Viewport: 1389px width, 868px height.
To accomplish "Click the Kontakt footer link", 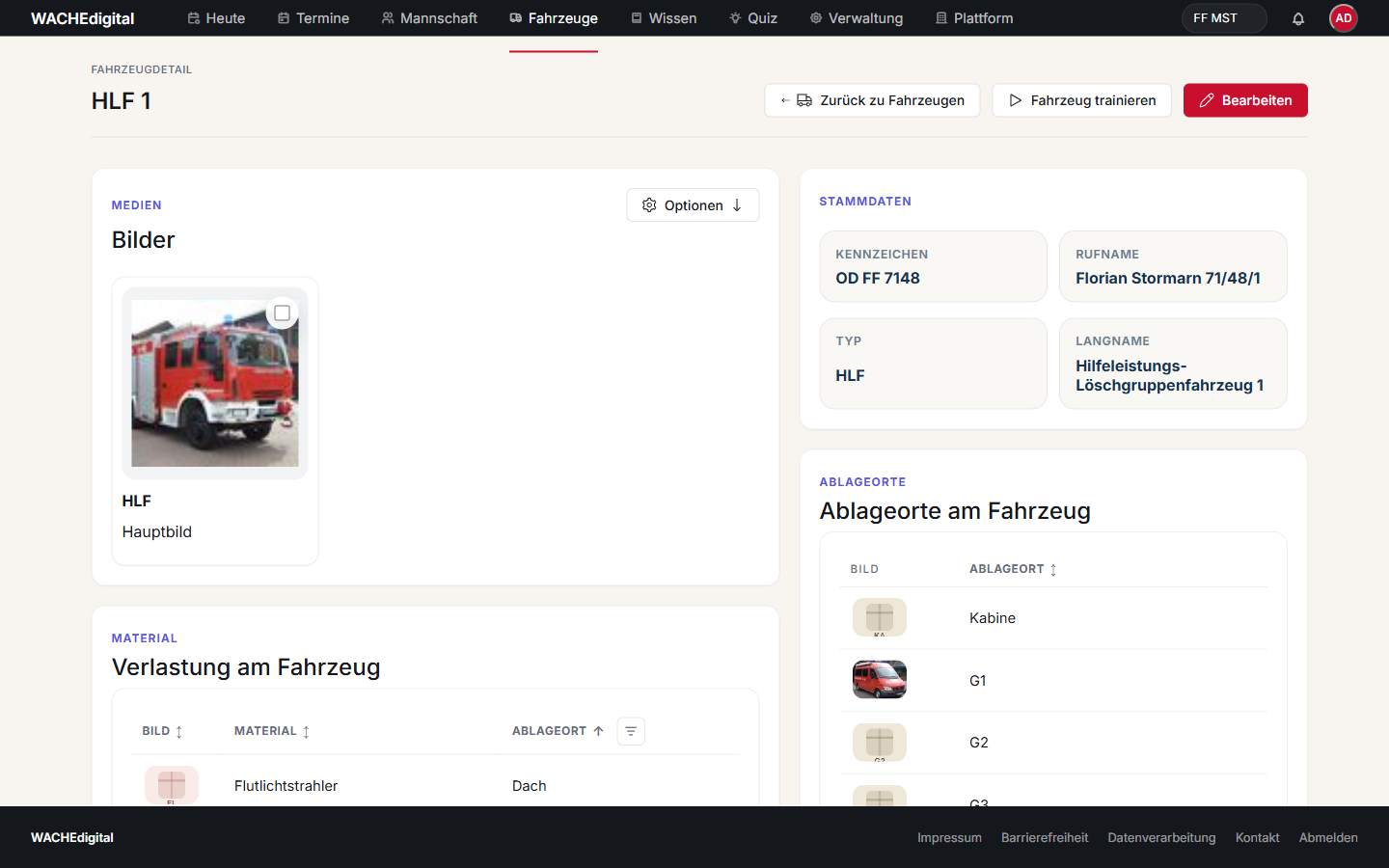I will click(x=1257, y=837).
